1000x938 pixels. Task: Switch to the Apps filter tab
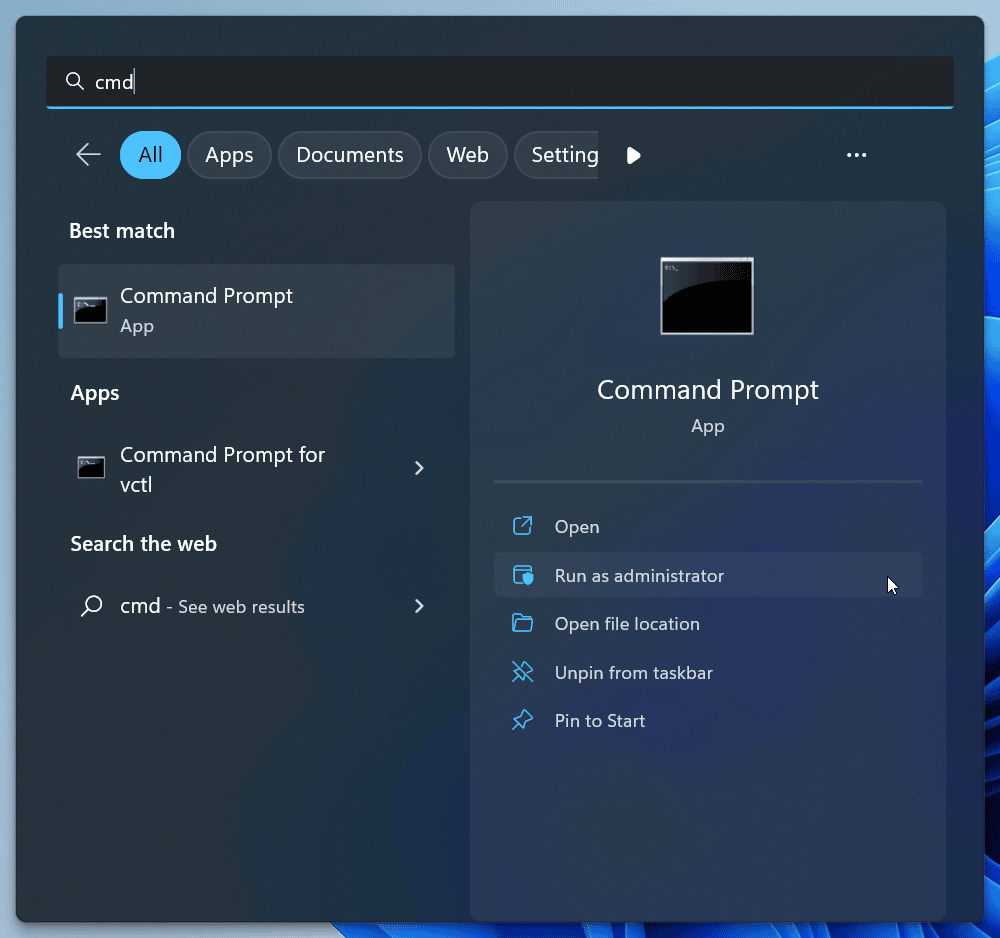(229, 155)
